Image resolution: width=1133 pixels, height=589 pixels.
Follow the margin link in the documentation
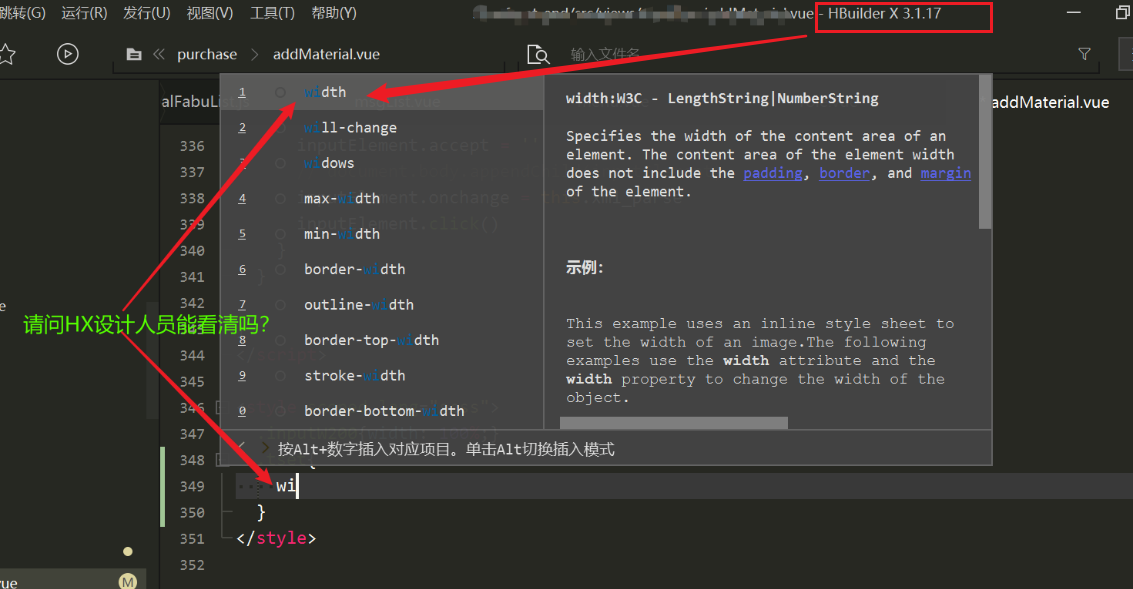tap(945, 173)
